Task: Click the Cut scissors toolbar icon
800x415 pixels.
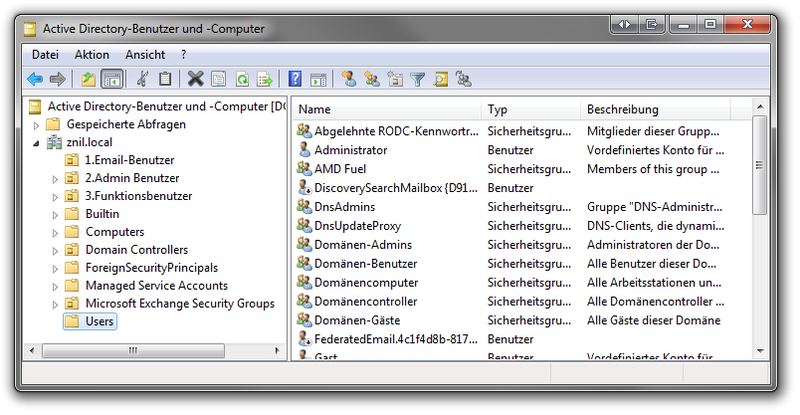Action: click(x=143, y=79)
